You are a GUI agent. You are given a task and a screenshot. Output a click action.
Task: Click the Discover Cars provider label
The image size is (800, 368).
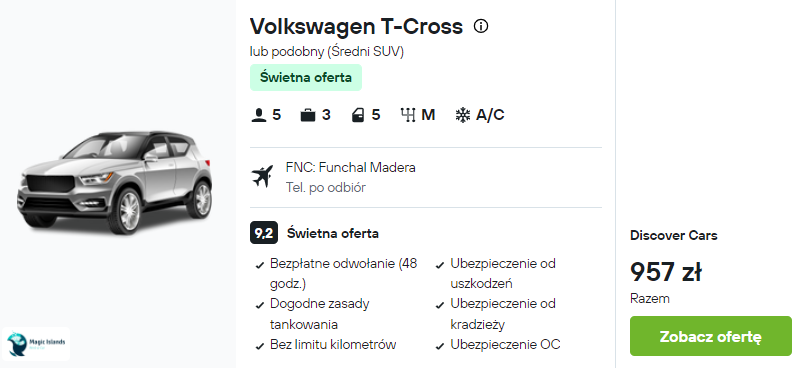(x=673, y=235)
